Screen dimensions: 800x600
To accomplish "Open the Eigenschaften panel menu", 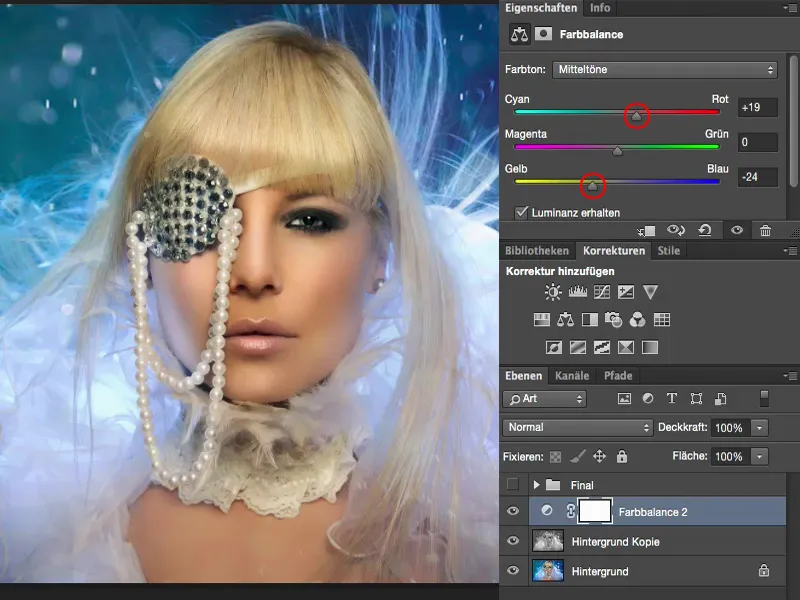I will (790, 8).
